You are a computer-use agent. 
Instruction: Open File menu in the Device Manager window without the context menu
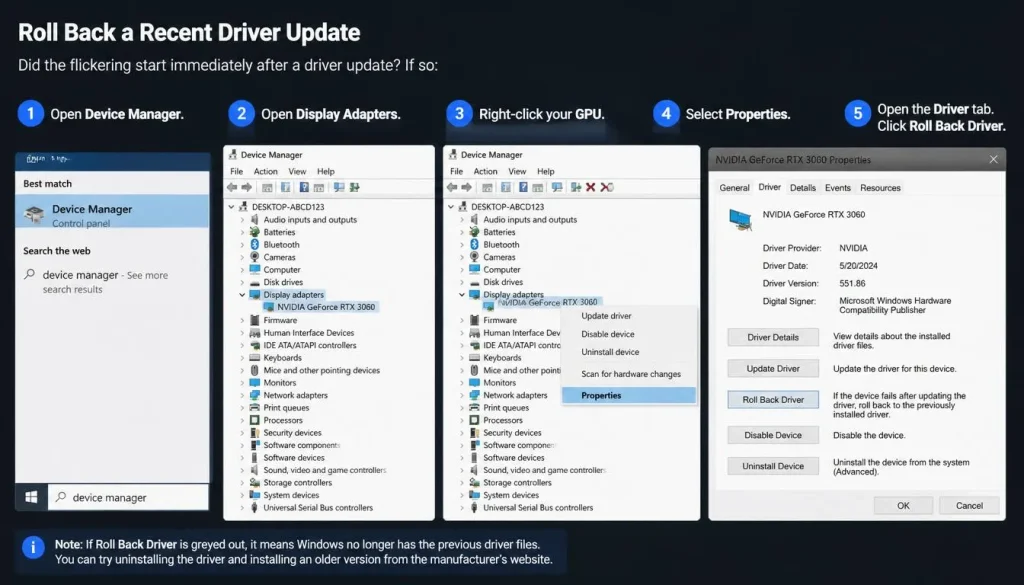pyautogui.click(x=236, y=171)
